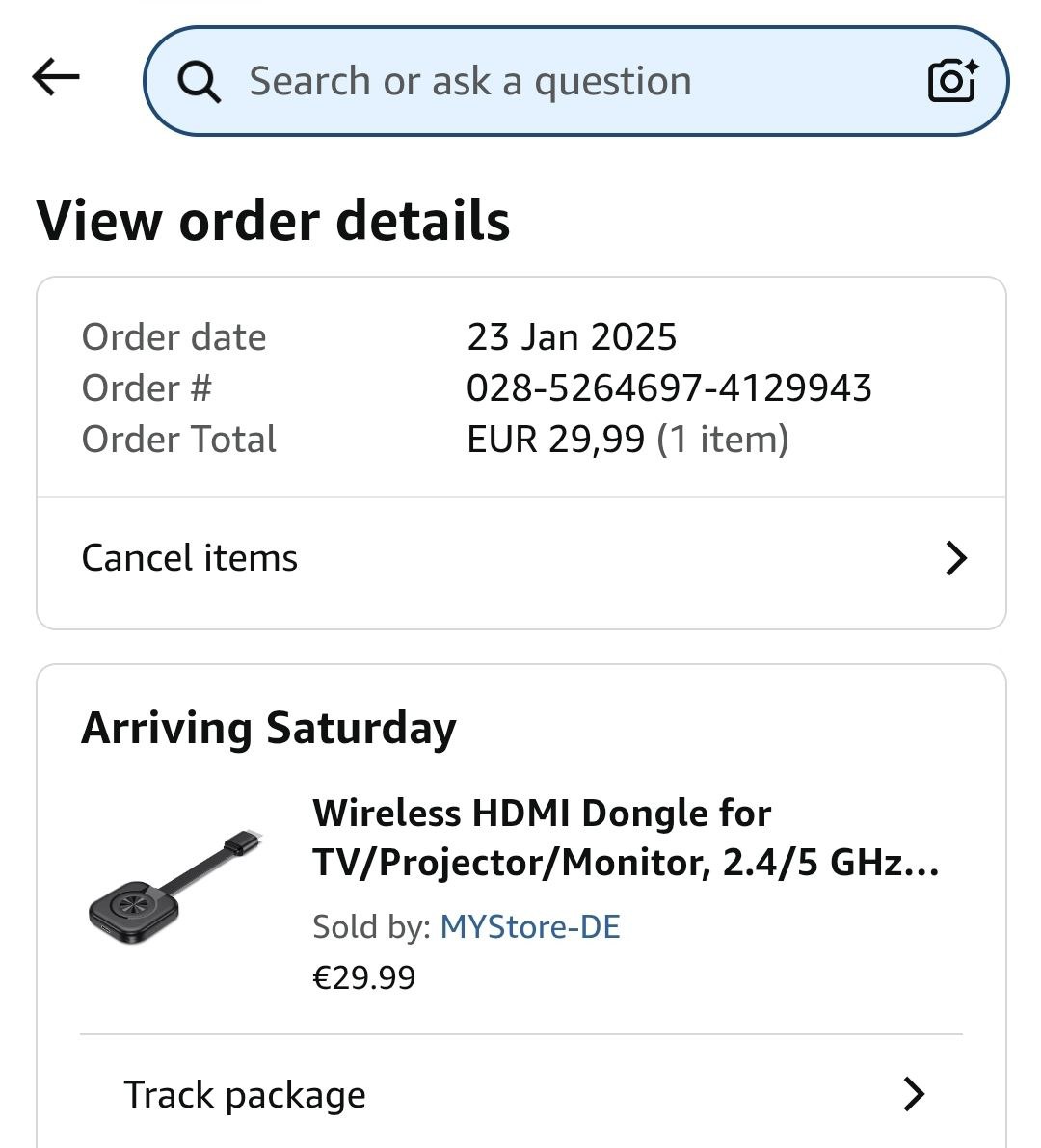The width and height of the screenshot is (1041, 1148).
Task: Click the order number 028-5264697-4129943
Action: (669, 388)
